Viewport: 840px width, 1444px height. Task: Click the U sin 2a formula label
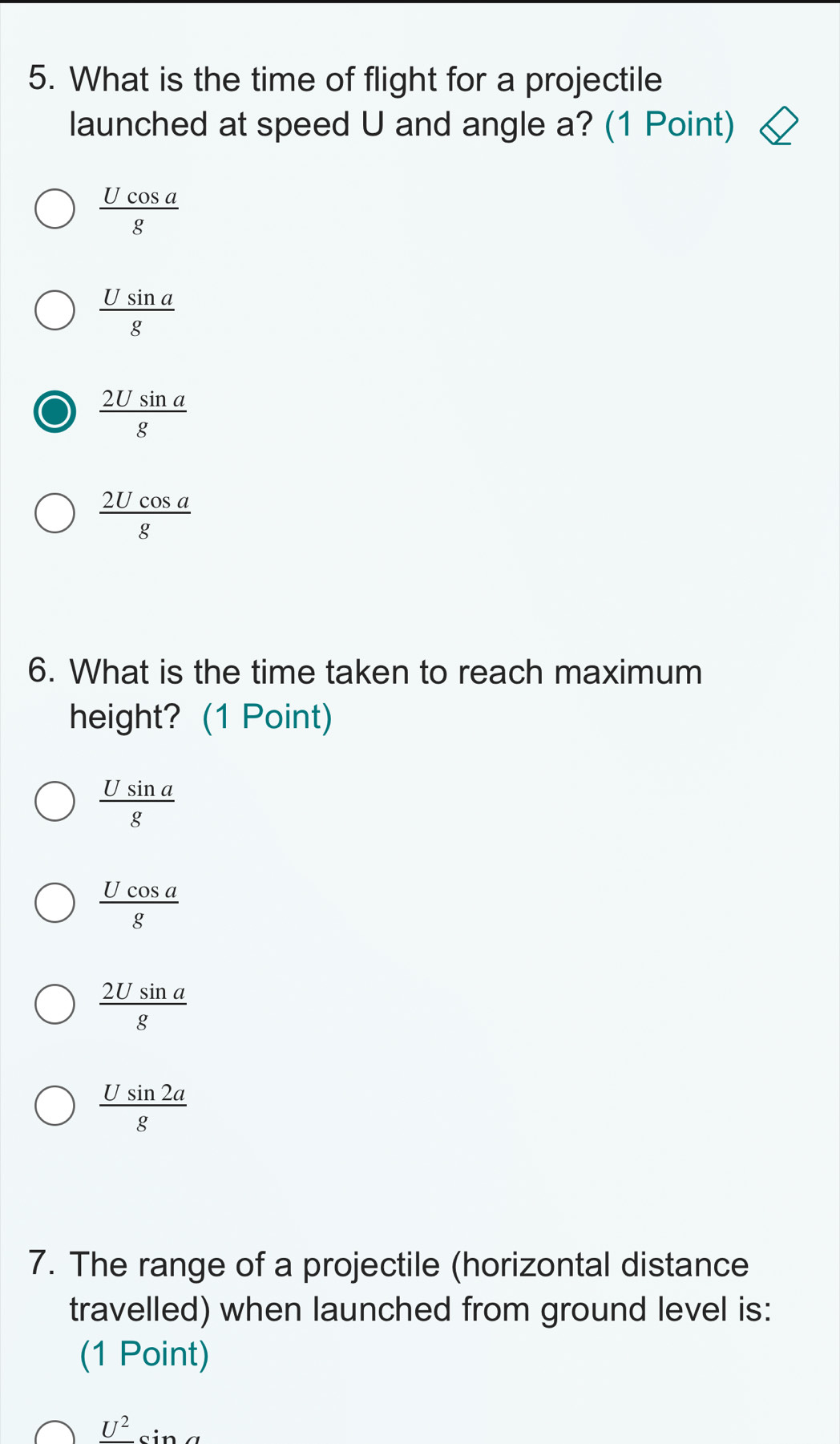[143, 1106]
